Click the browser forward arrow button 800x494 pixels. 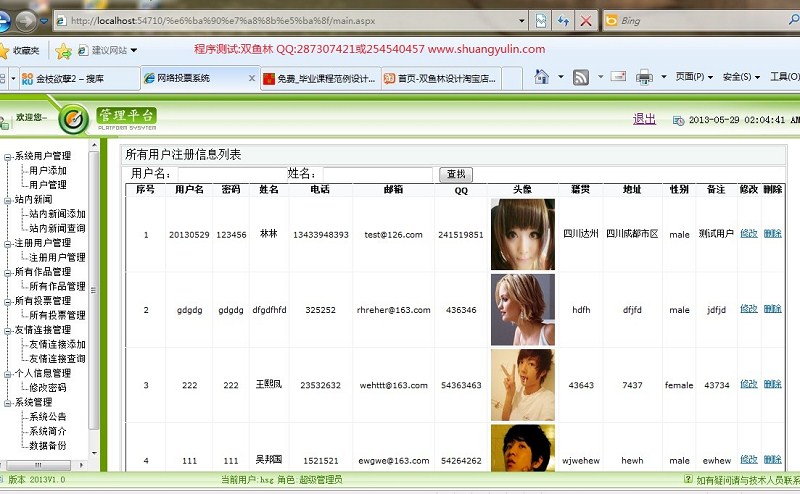pos(26,21)
